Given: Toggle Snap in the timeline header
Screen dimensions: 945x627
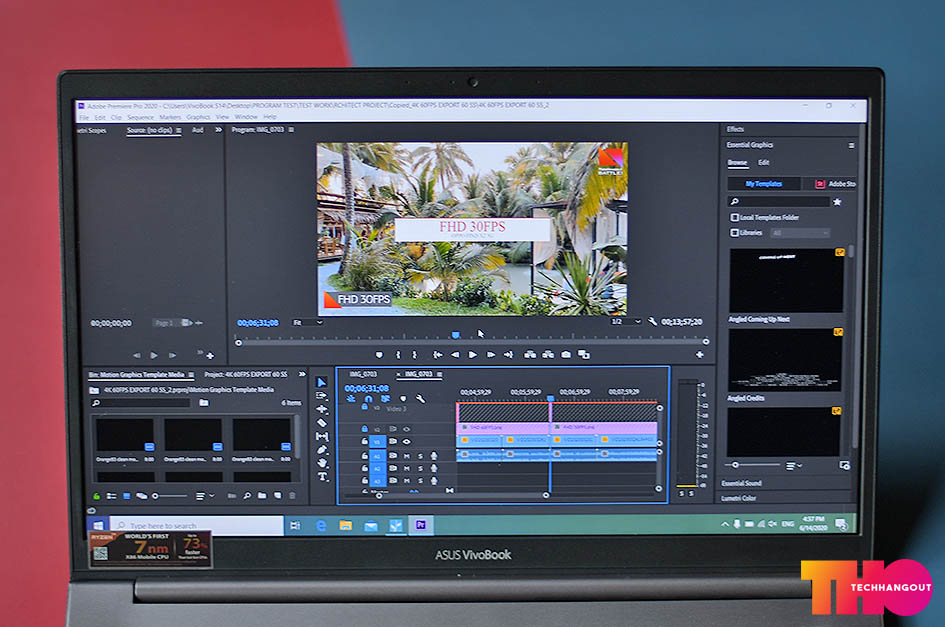Looking at the screenshot, I should tap(368, 399).
